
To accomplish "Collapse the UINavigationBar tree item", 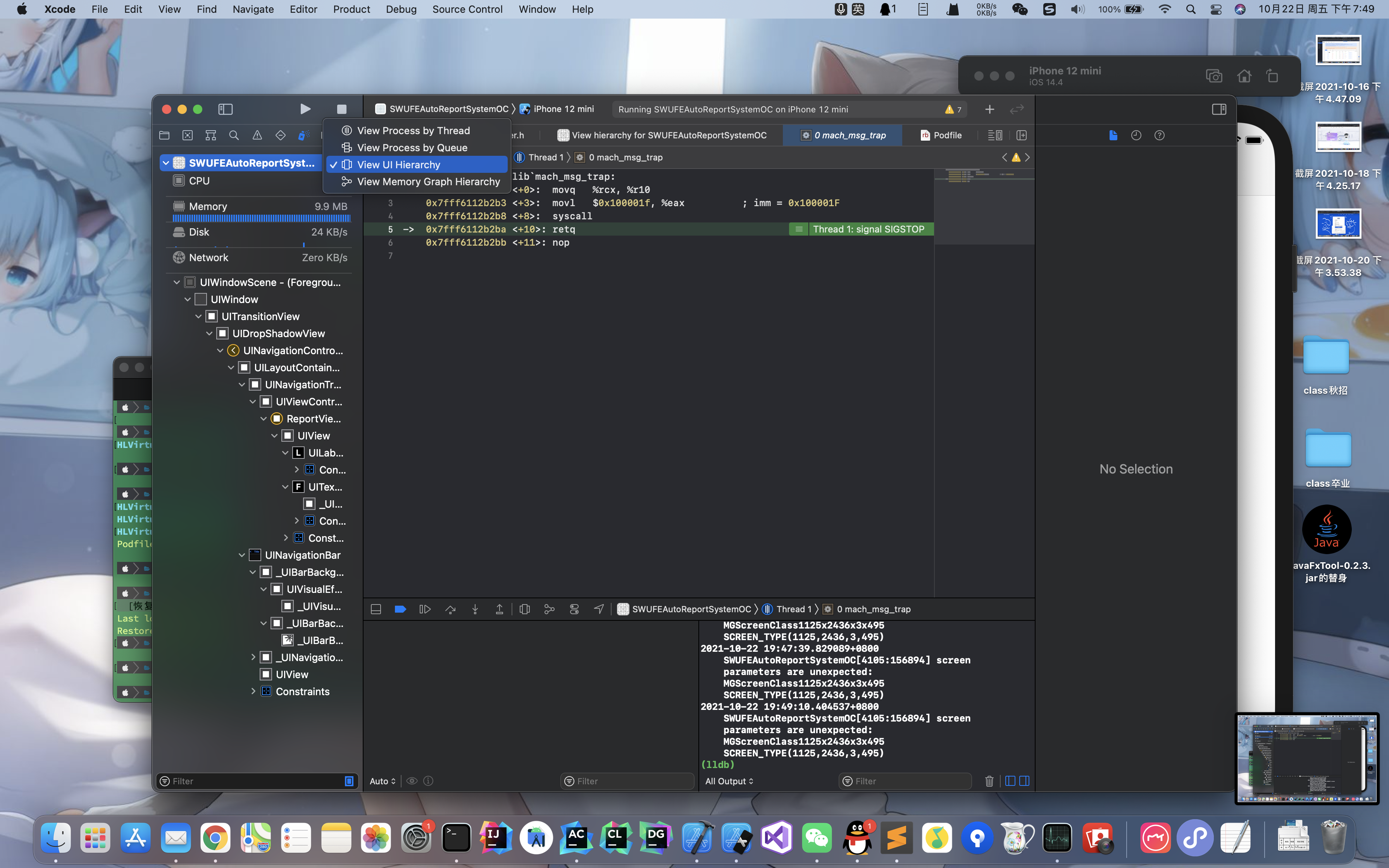I will (241, 555).
